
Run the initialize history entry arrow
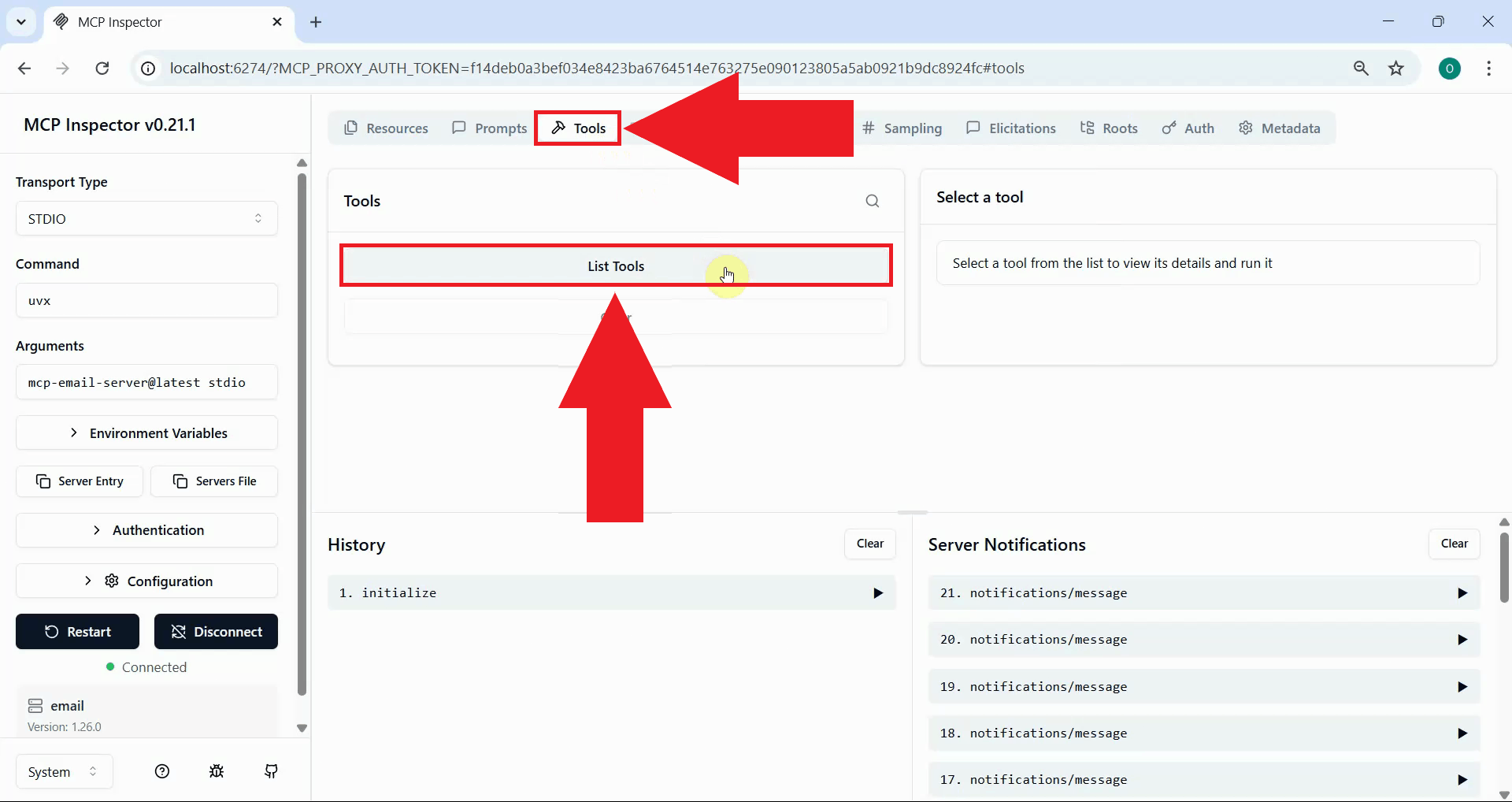877,593
